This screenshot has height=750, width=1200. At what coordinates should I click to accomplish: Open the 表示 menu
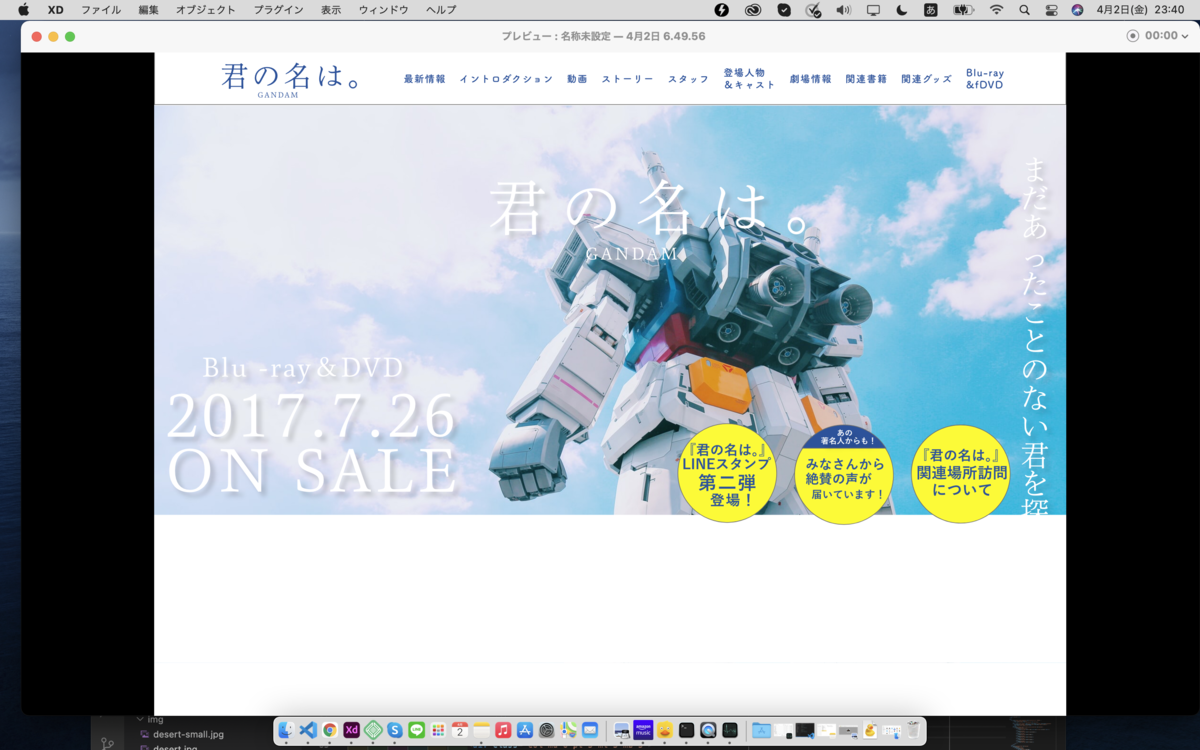[x=331, y=9]
